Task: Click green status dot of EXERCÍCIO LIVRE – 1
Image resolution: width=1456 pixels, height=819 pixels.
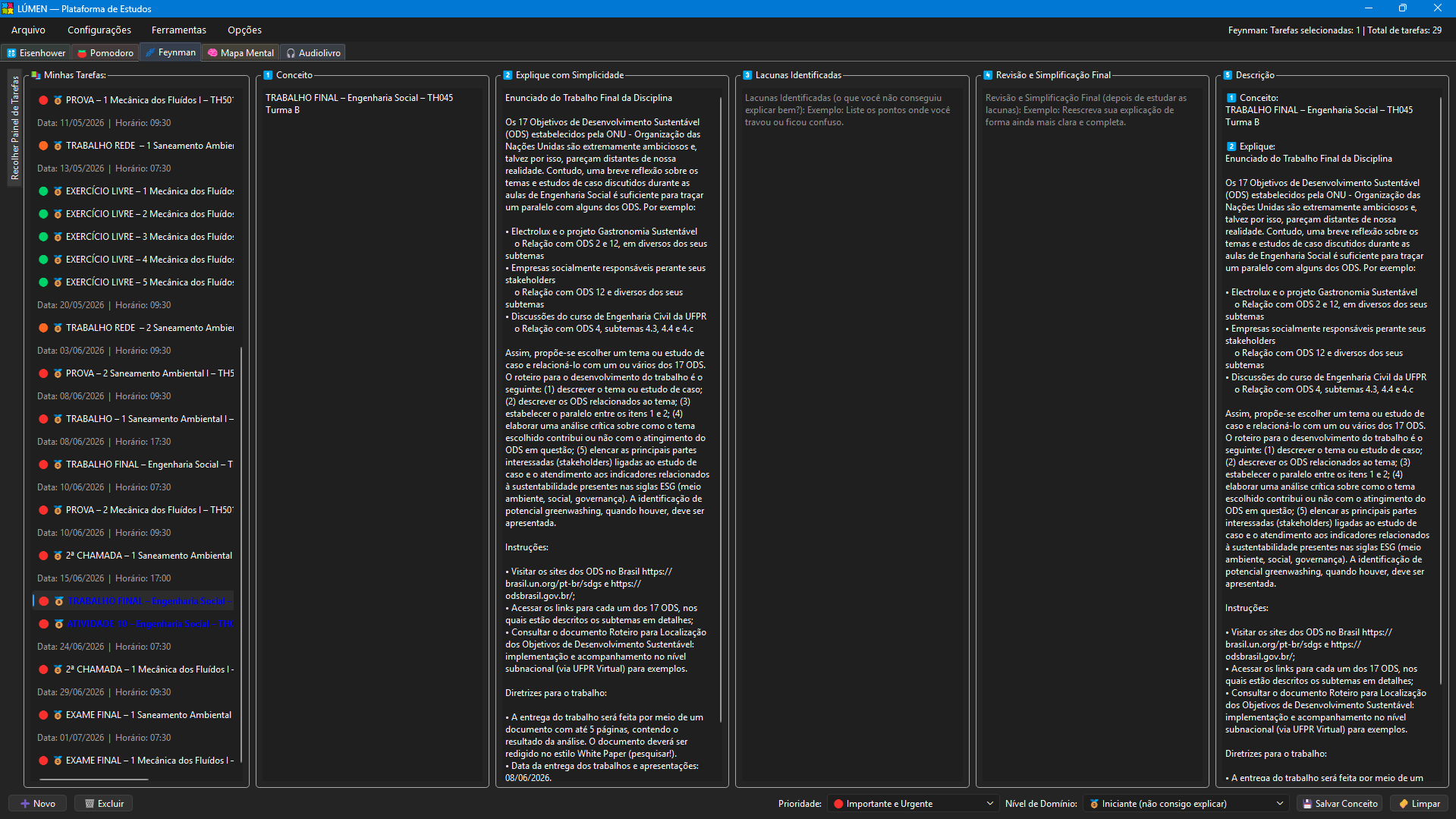Action: [x=44, y=191]
